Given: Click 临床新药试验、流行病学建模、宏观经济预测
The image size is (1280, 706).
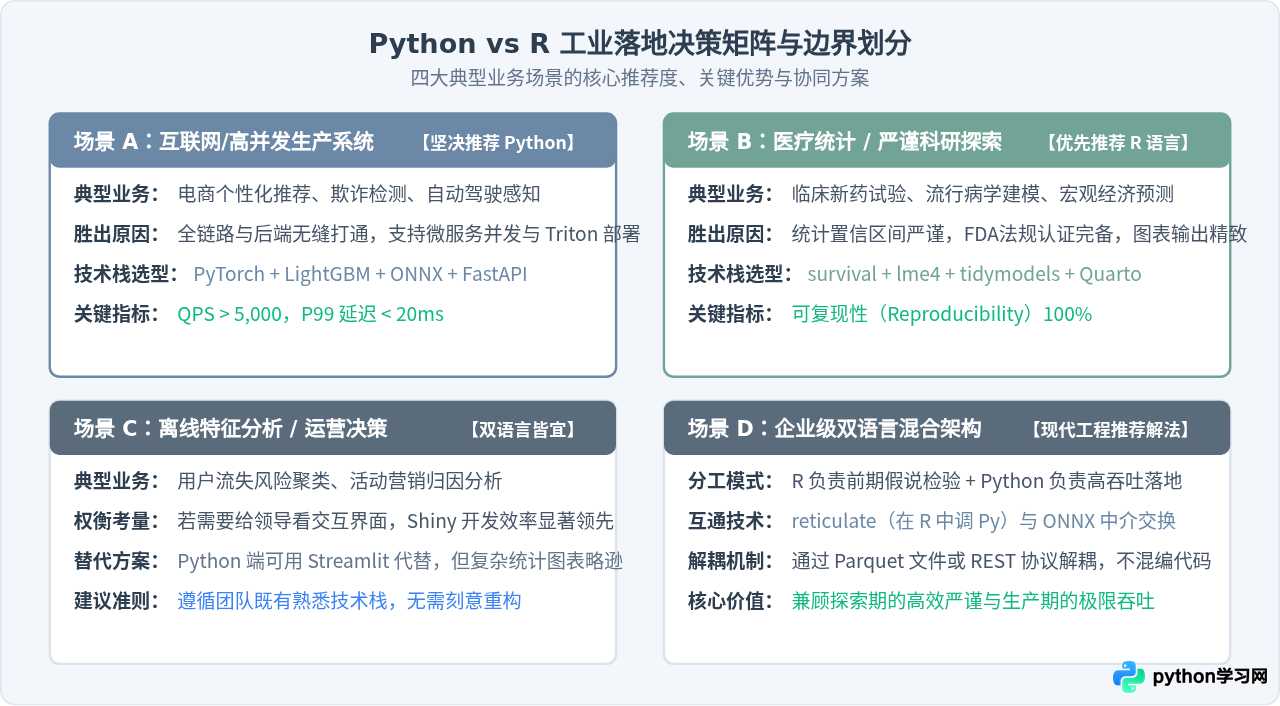Looking at the screenshot, I should pos(983,194).
